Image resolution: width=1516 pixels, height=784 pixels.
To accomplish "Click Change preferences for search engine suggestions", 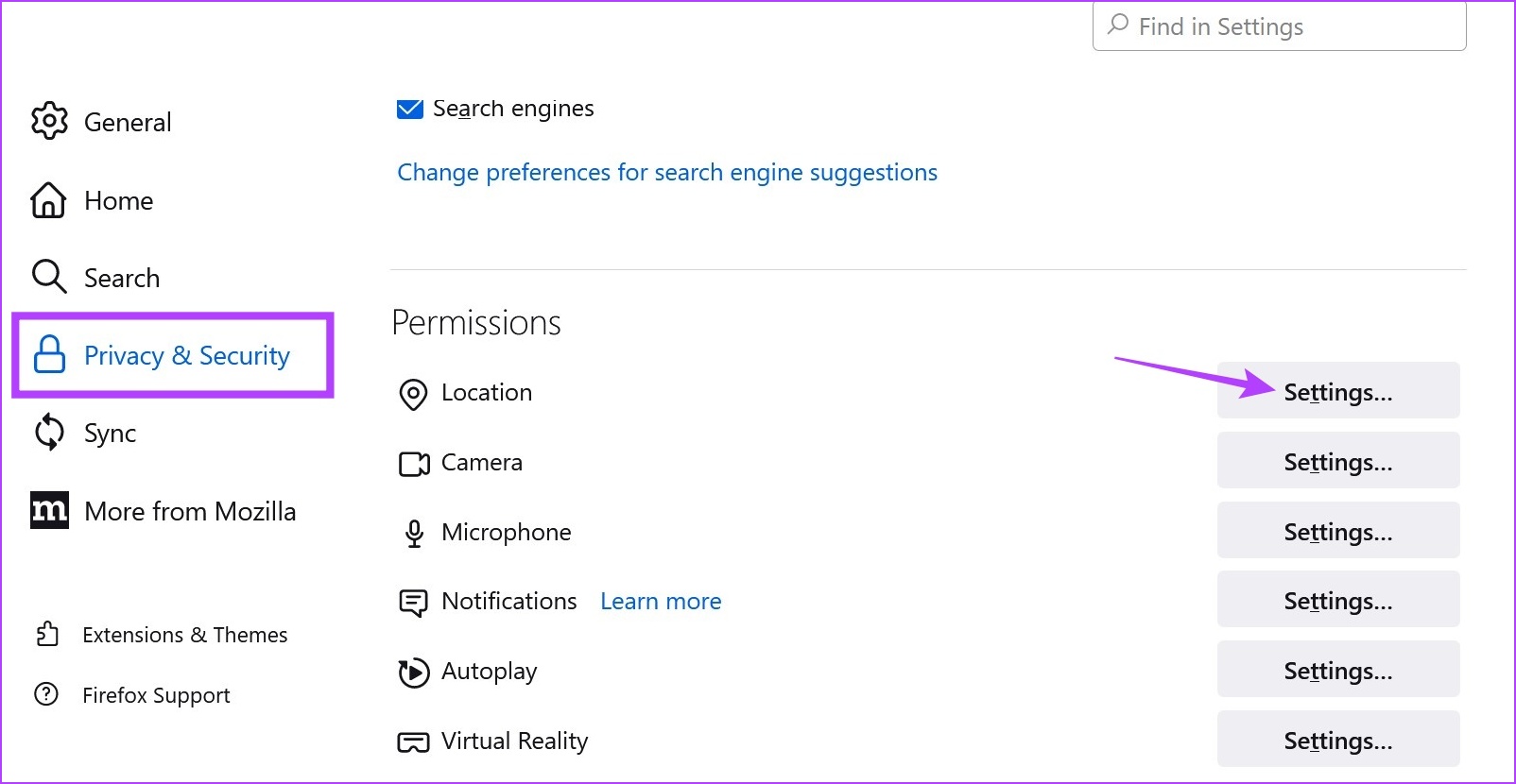I will (x=667, y=172).
